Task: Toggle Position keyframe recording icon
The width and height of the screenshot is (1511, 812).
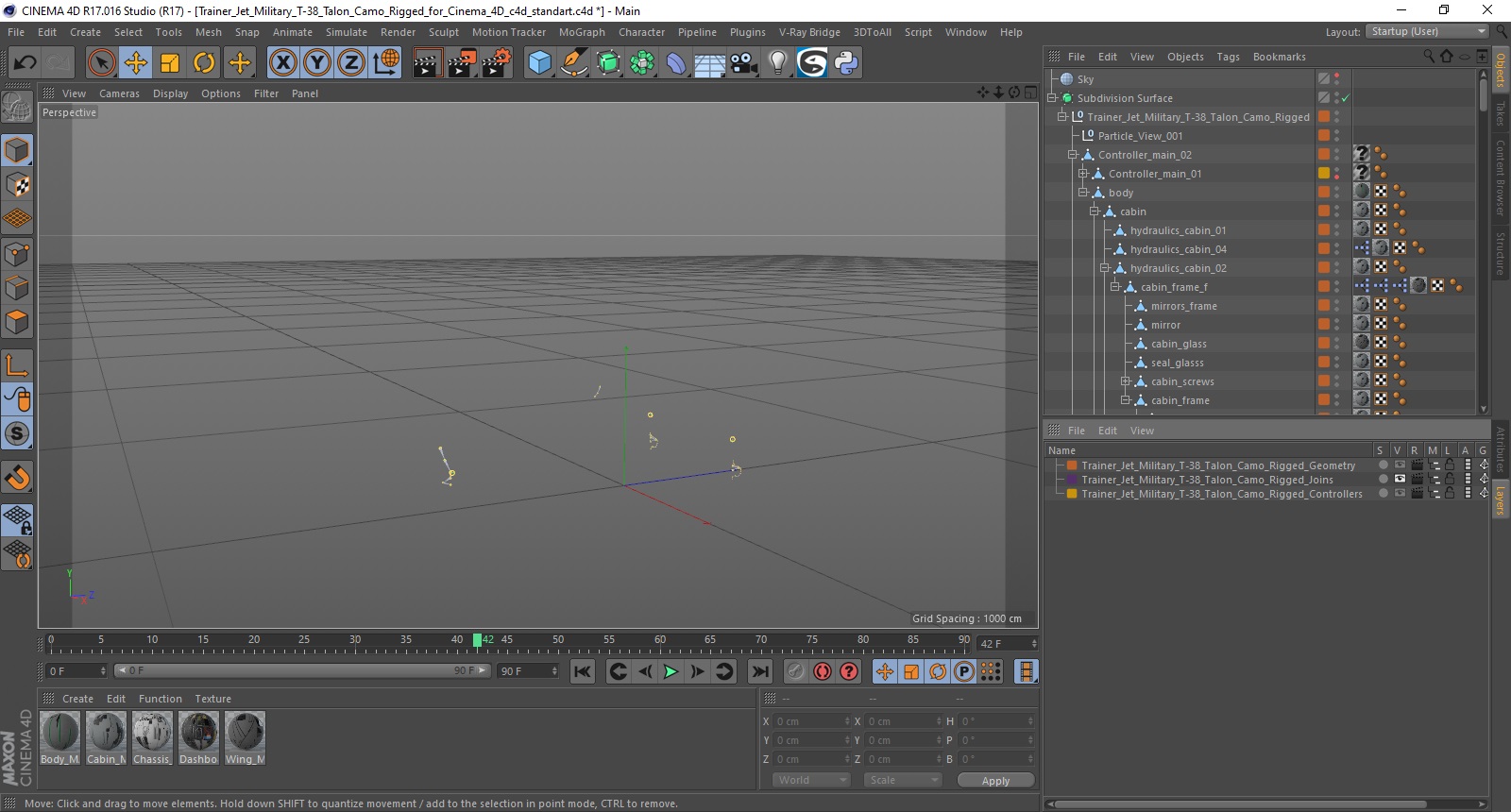Action: [885, 671]
